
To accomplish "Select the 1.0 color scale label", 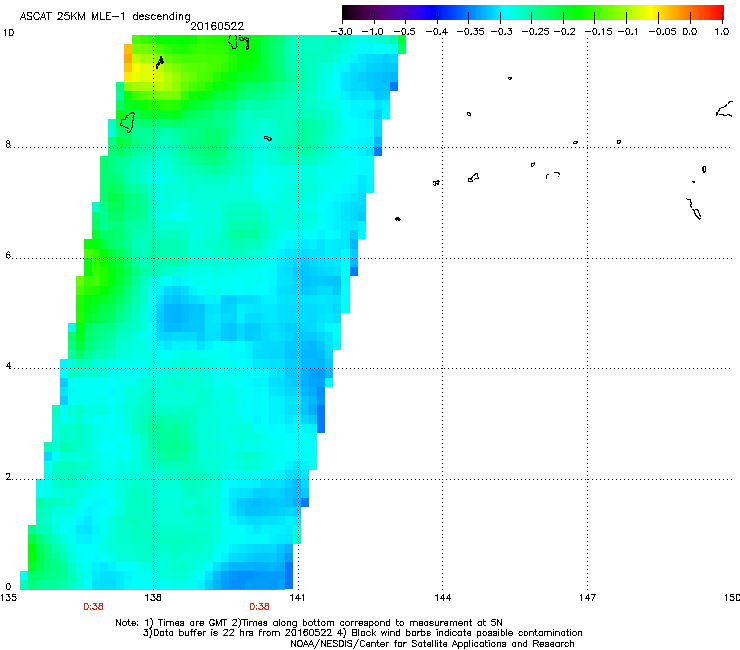I will (x=722, y=32).
